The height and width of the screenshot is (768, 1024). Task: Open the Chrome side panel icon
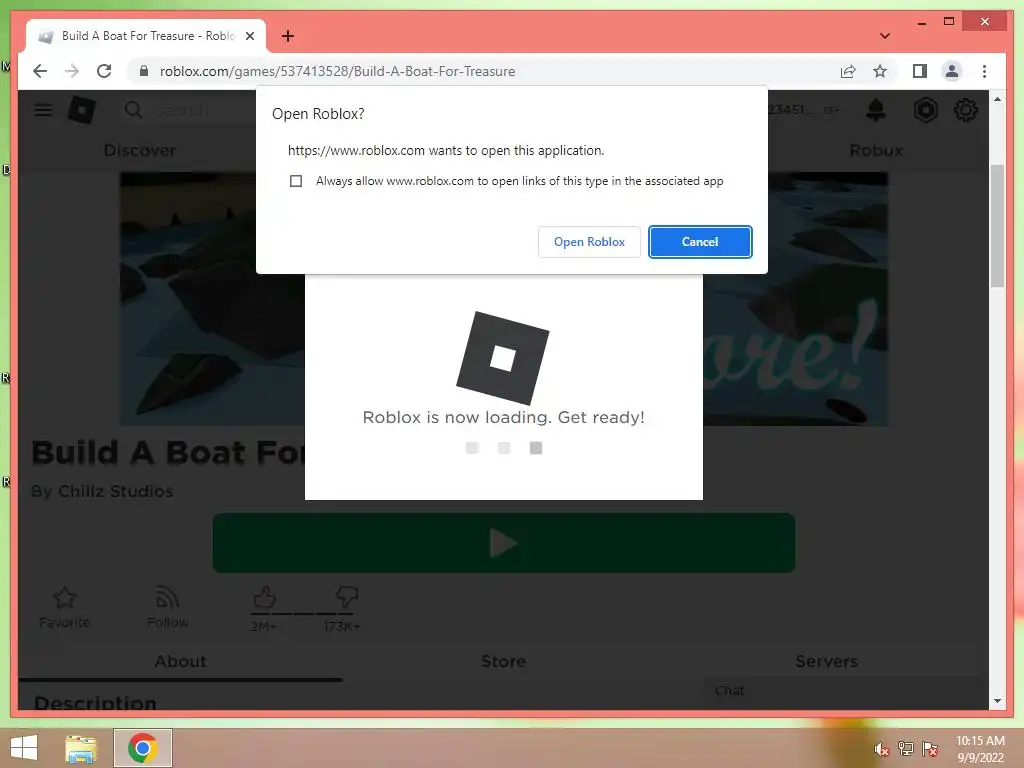pos(920,71)
